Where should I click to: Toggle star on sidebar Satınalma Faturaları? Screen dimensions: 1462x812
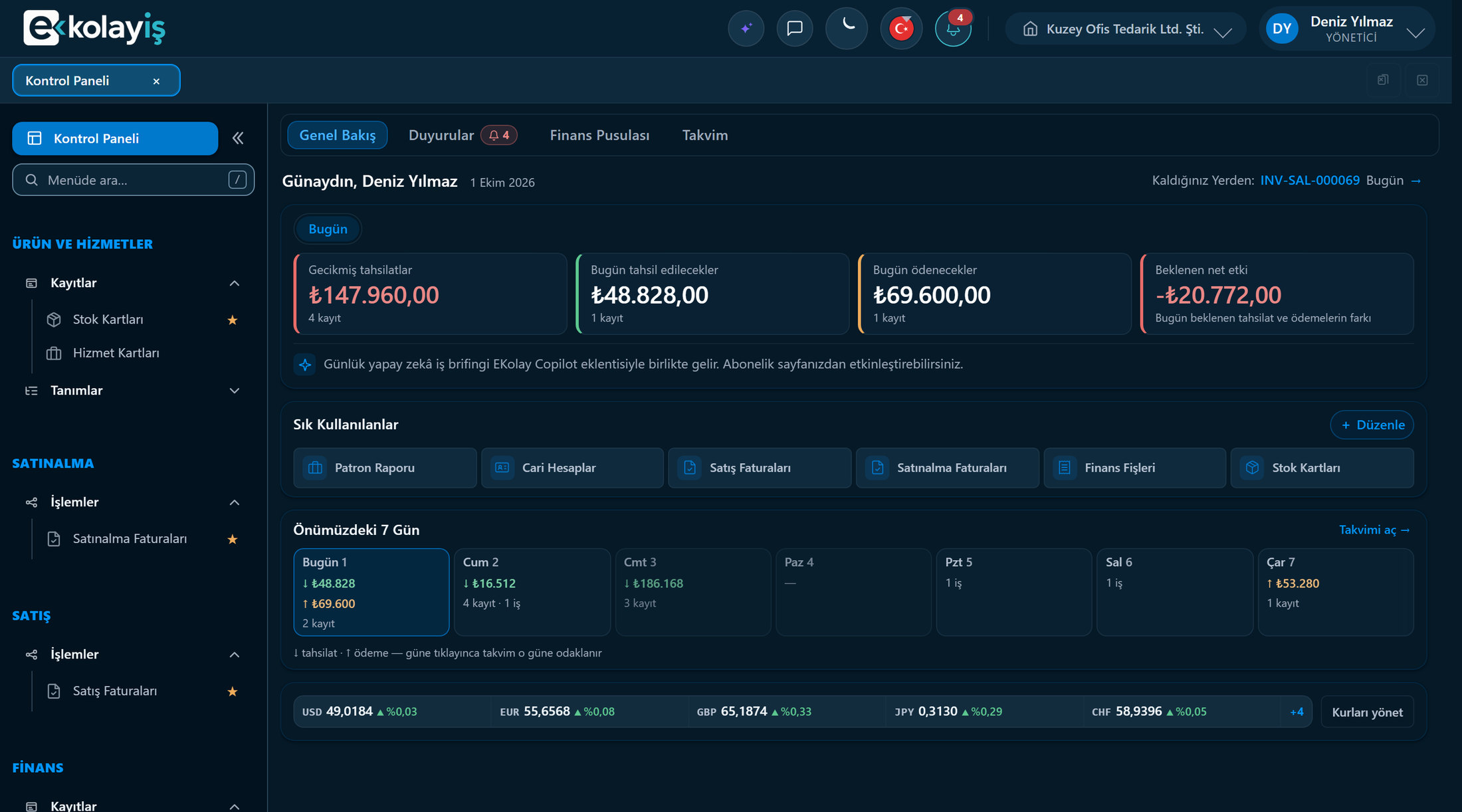233,540
